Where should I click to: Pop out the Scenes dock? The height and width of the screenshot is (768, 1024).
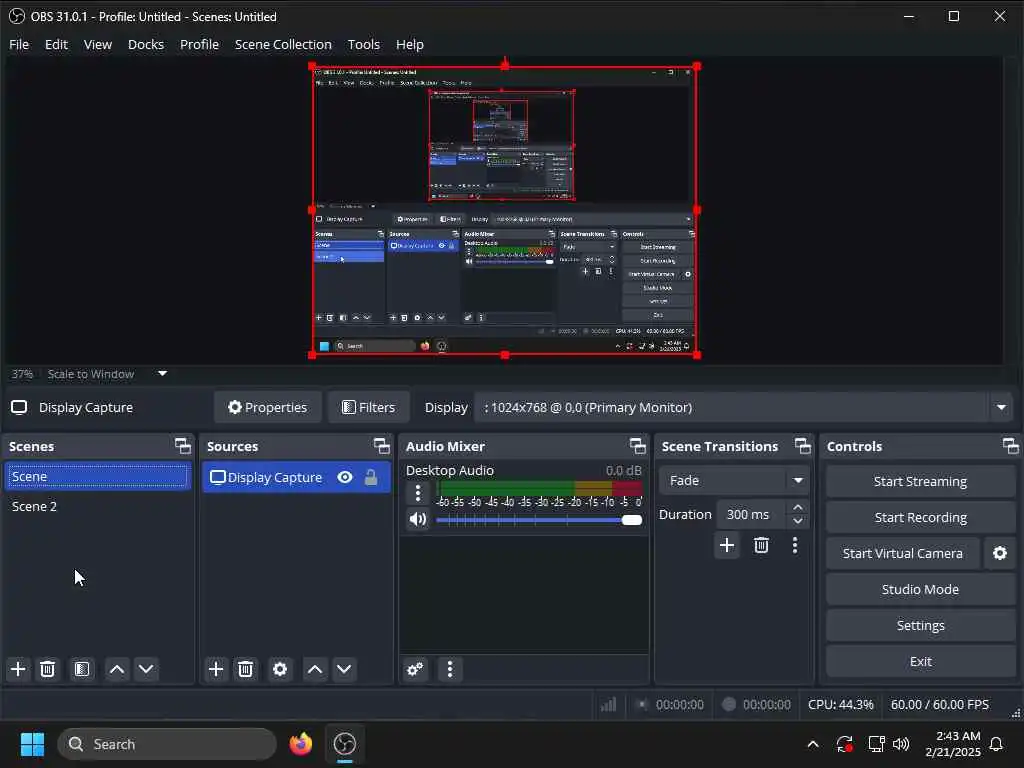183,446
